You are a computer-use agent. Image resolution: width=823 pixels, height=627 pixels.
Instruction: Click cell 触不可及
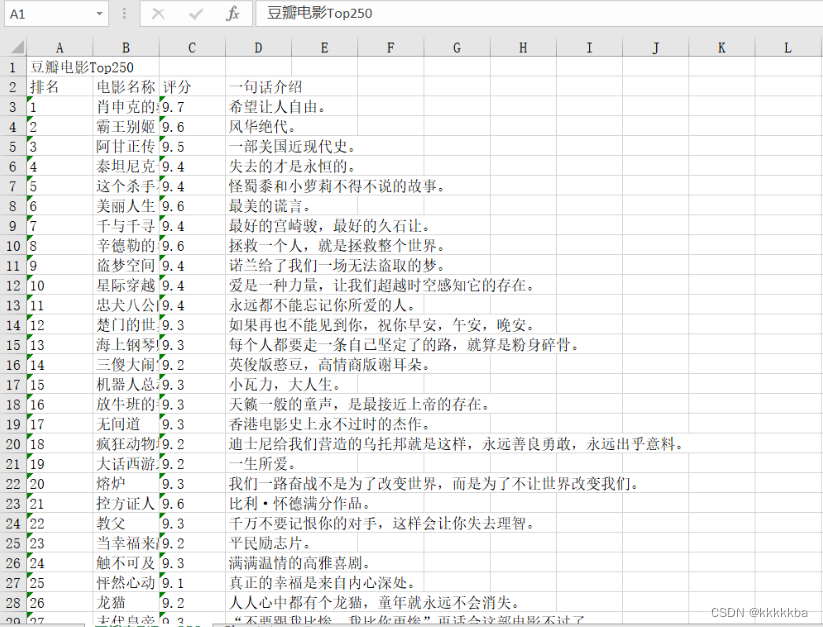(126, 563)
